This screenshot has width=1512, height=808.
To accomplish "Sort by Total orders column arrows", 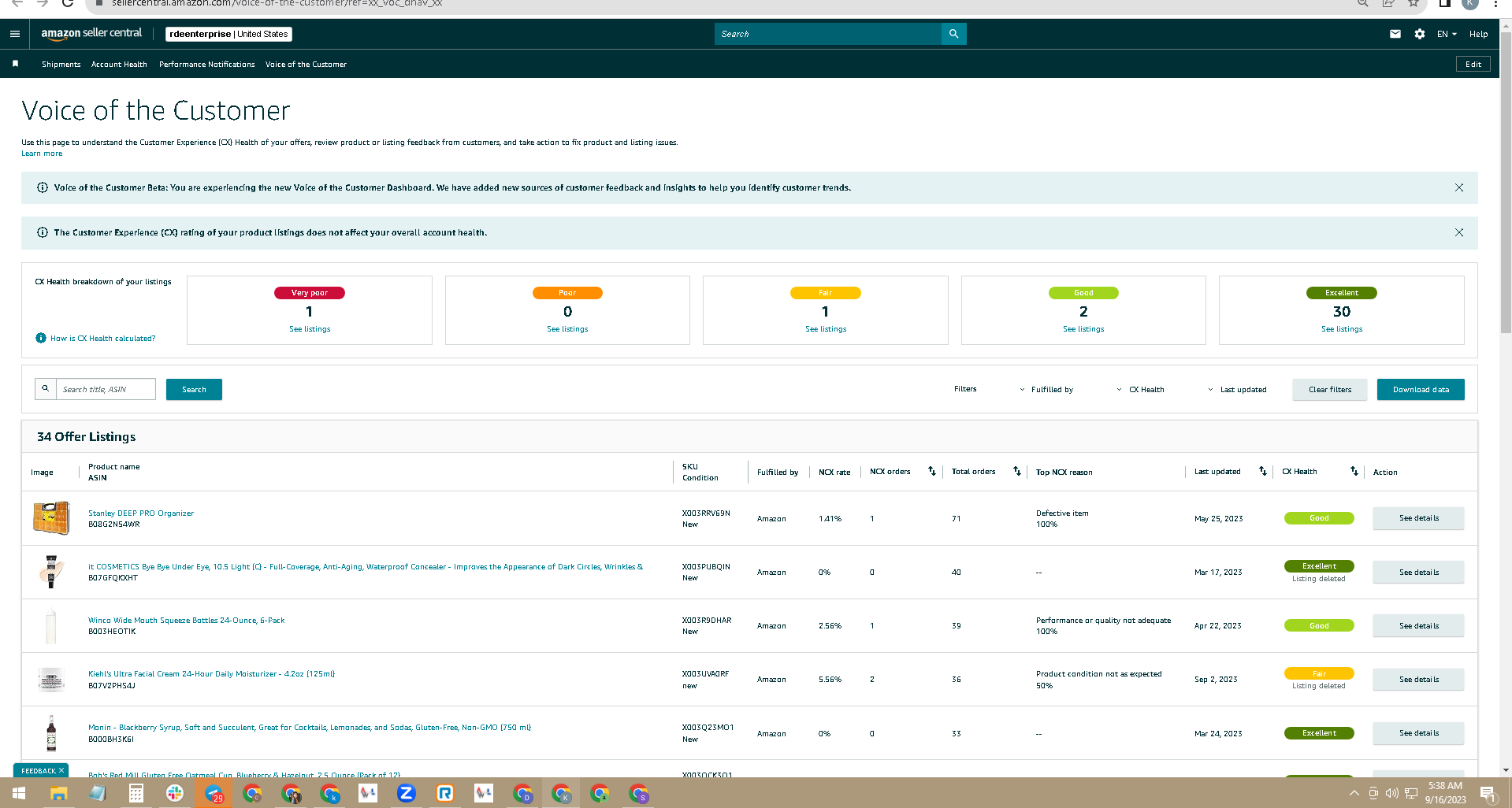I will coord(1016,471).
